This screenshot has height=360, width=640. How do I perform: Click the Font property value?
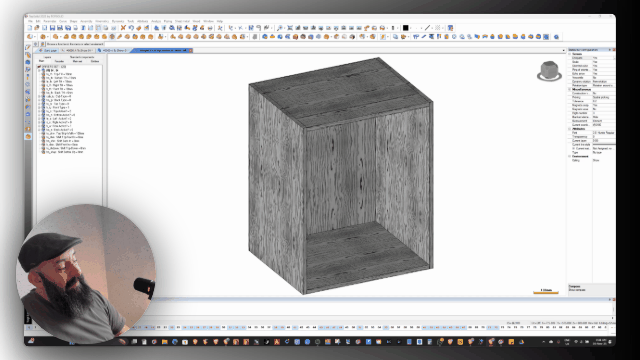pos(603,133)
